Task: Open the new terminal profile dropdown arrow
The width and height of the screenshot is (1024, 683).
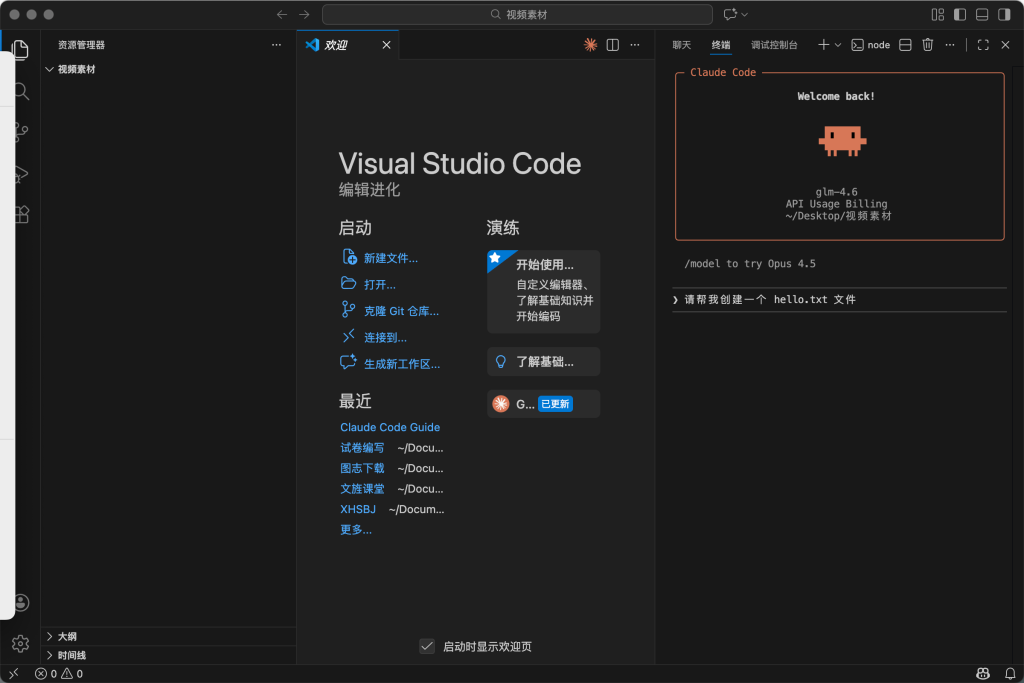Action: [838, 45]
